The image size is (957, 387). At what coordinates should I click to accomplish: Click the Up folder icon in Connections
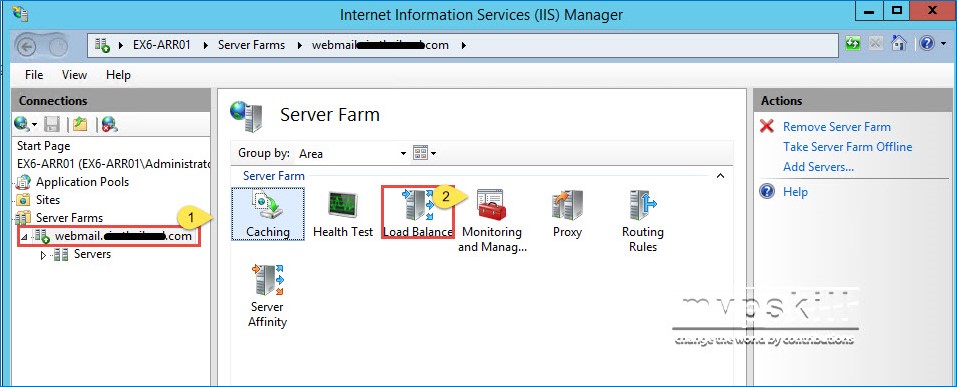click(x=80, y=125)
